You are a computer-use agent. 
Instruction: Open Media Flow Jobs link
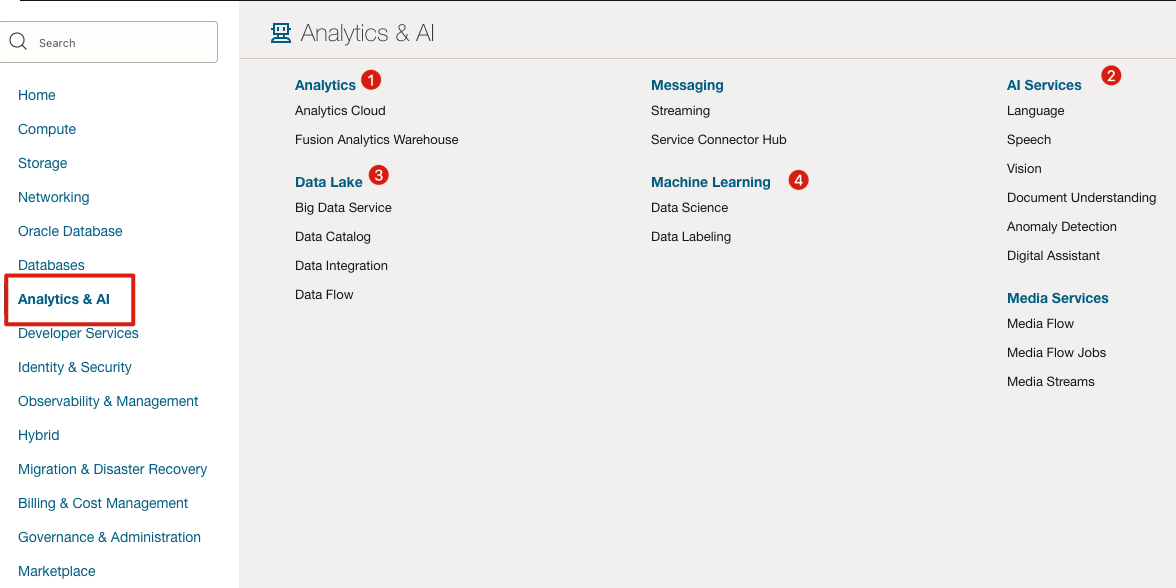point(1056,353)
